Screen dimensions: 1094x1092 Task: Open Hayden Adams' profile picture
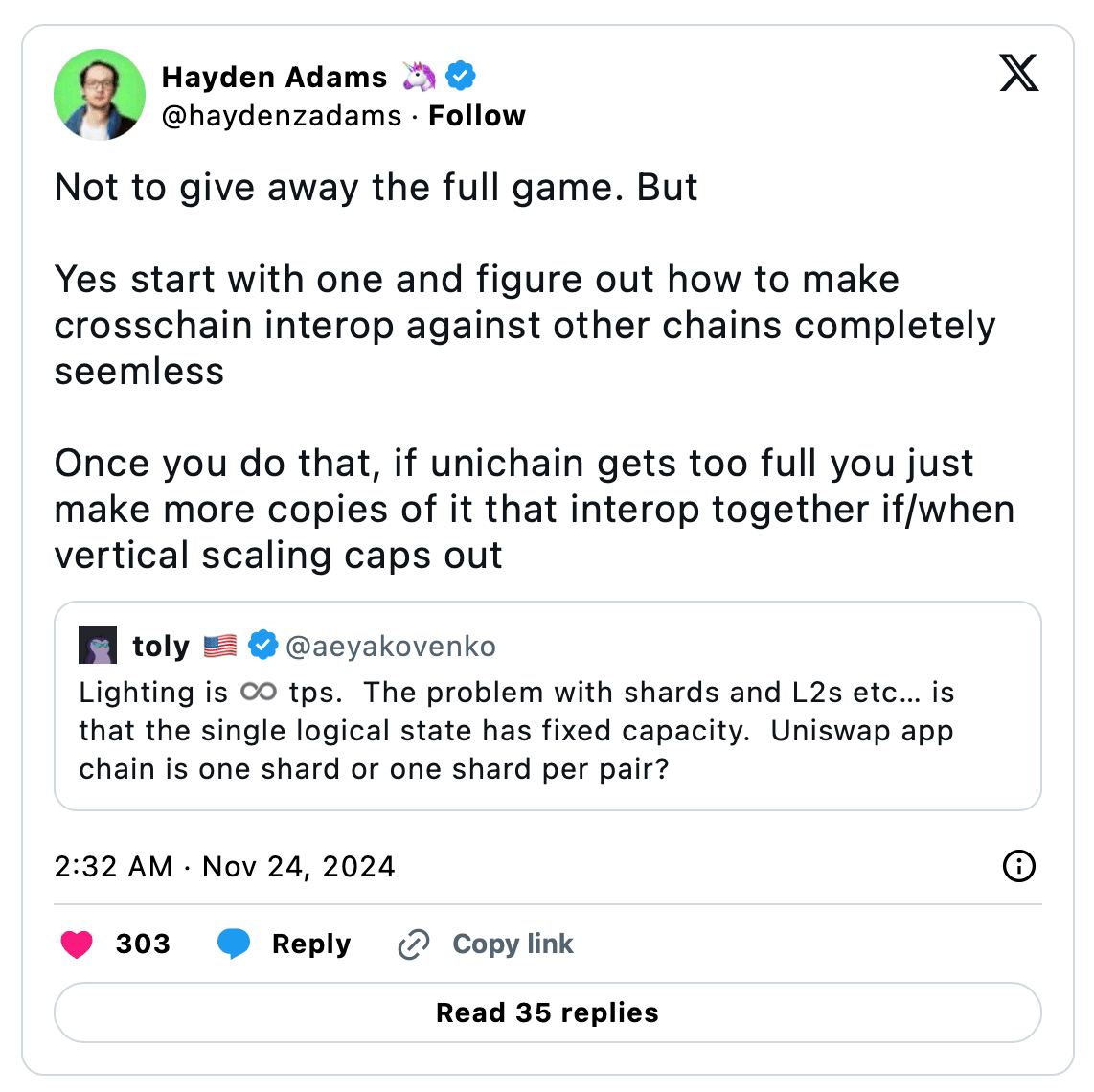tap(100, 95)
